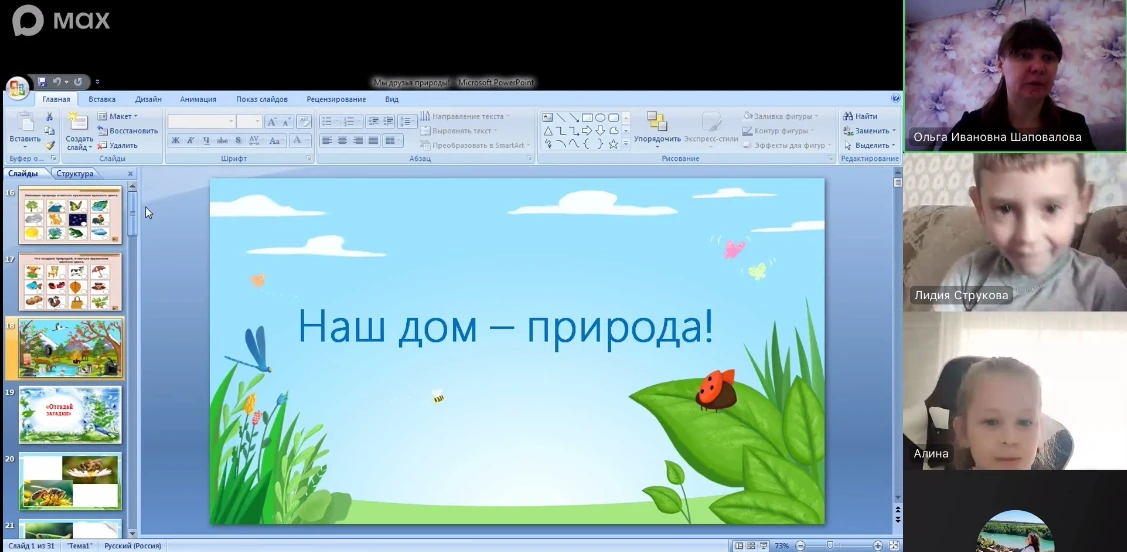Click the Format Painter brush icon
Viewport: 1127px width, 552px height.
coord(50,145)
